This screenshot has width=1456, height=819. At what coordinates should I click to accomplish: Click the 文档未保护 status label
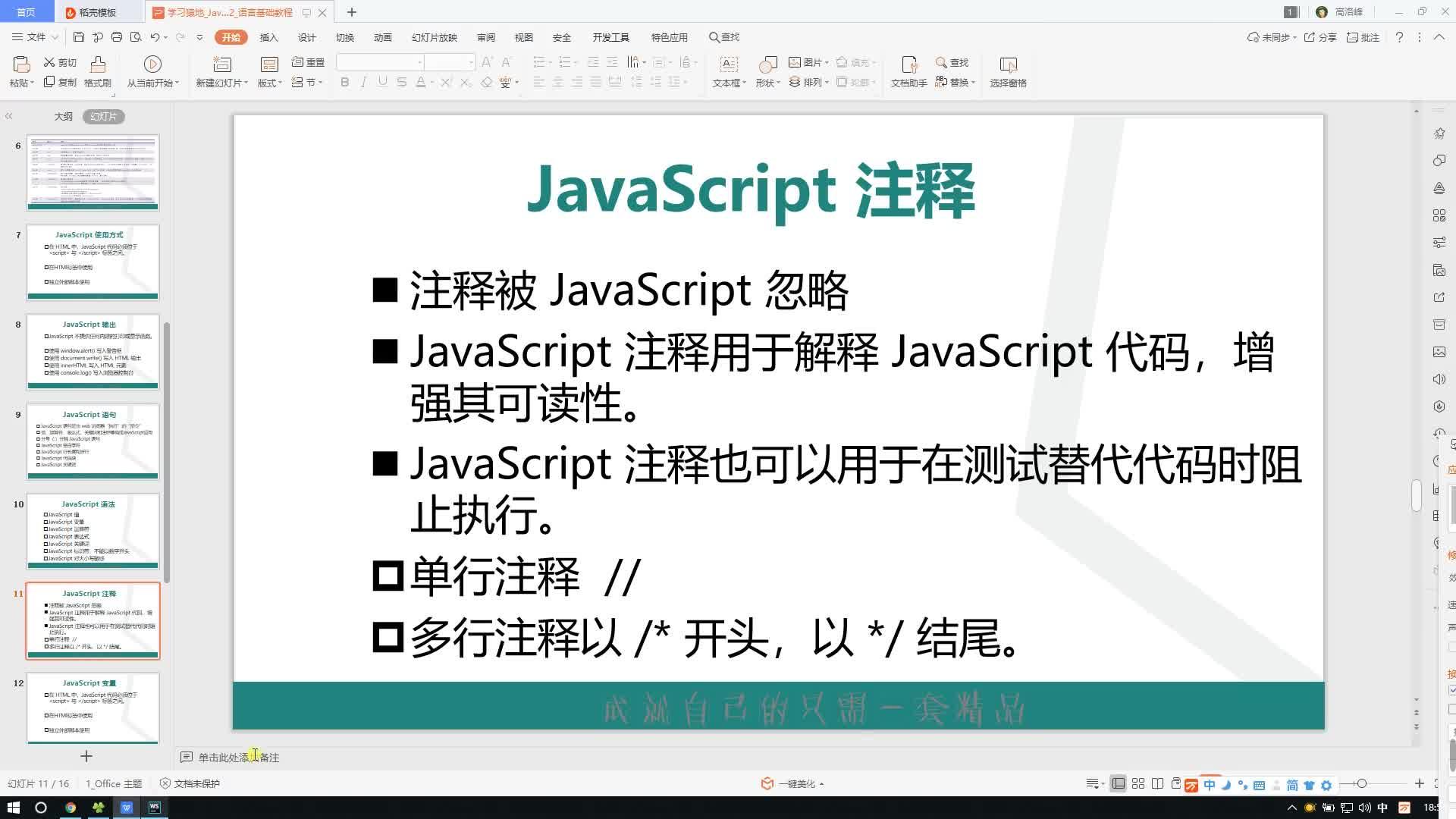click(x=190, y=783)
